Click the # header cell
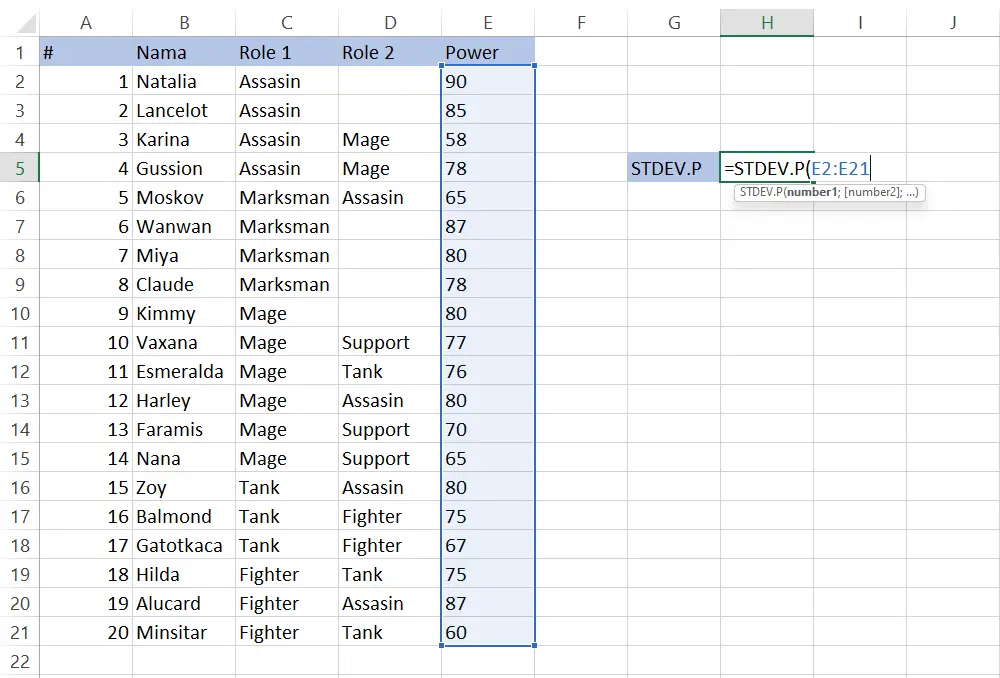 click(86, 52)
